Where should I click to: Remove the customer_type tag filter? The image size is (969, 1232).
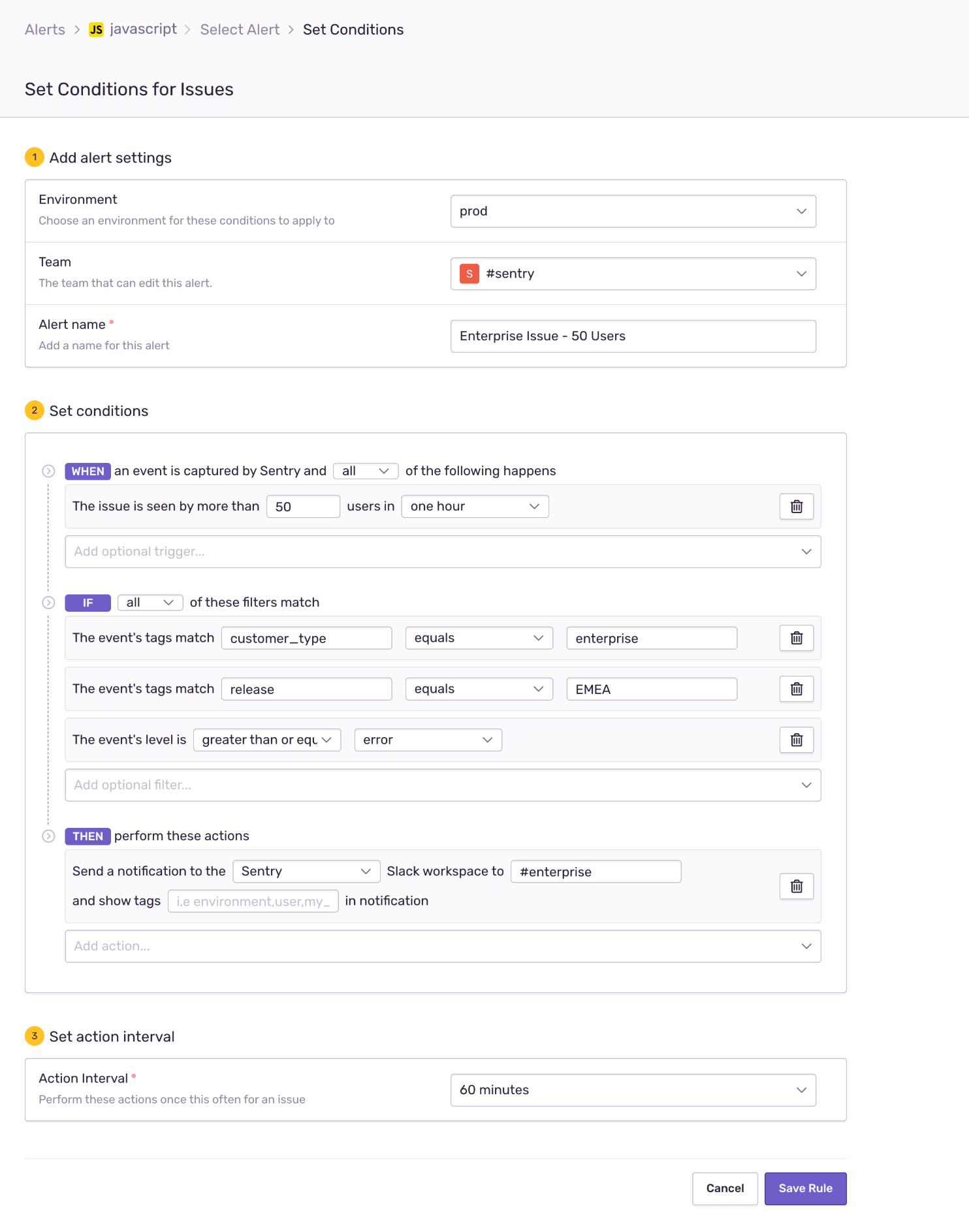pyautogui.click(x=796, y=638)
